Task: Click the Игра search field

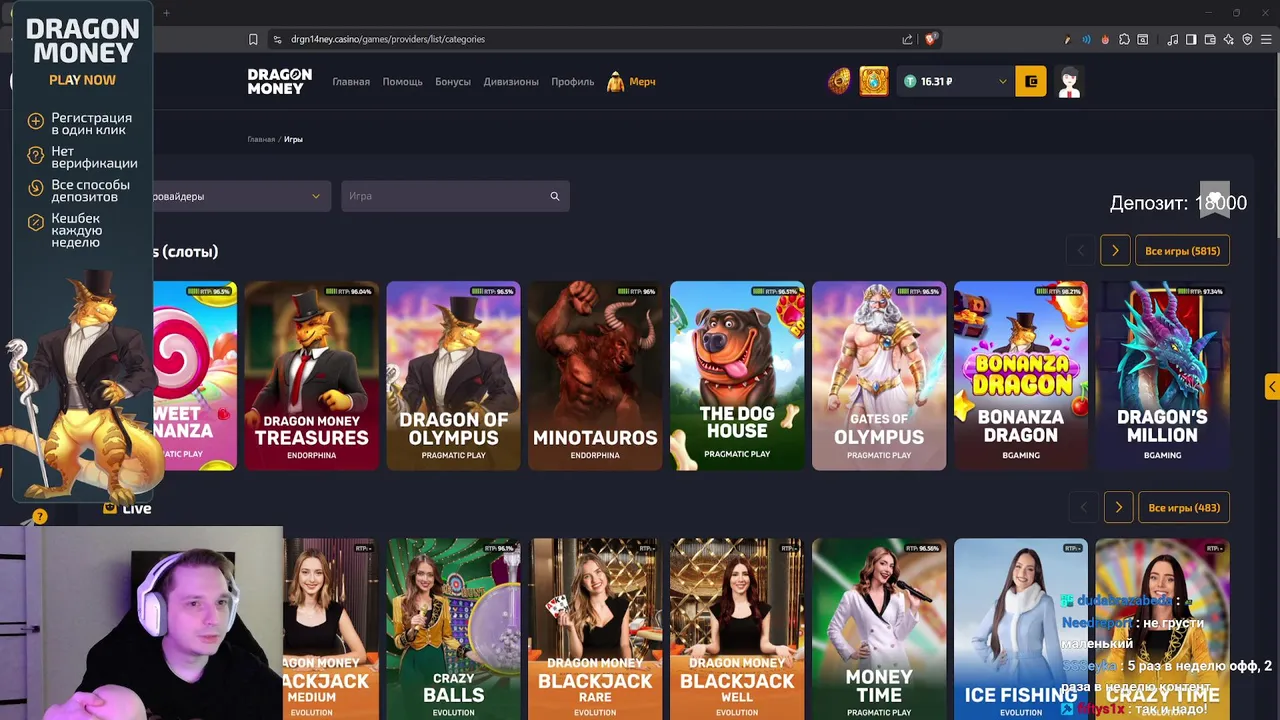Action: [455, 196]
